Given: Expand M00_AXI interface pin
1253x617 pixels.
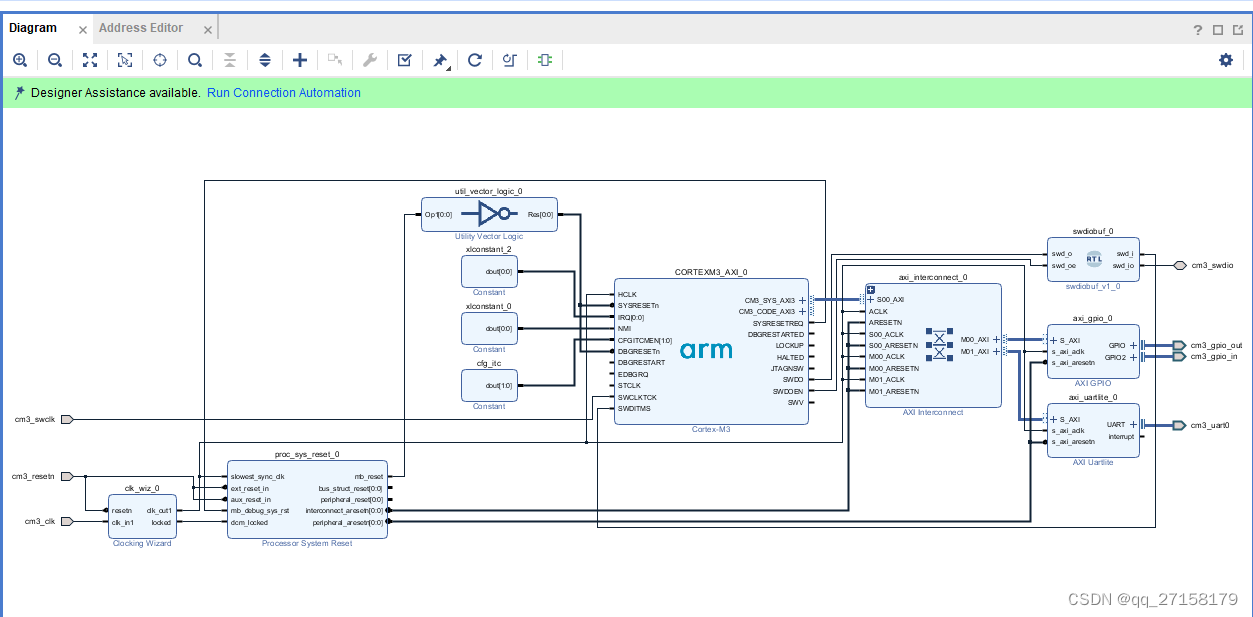Looking at the screenshot, I should (x=996, y=340).
